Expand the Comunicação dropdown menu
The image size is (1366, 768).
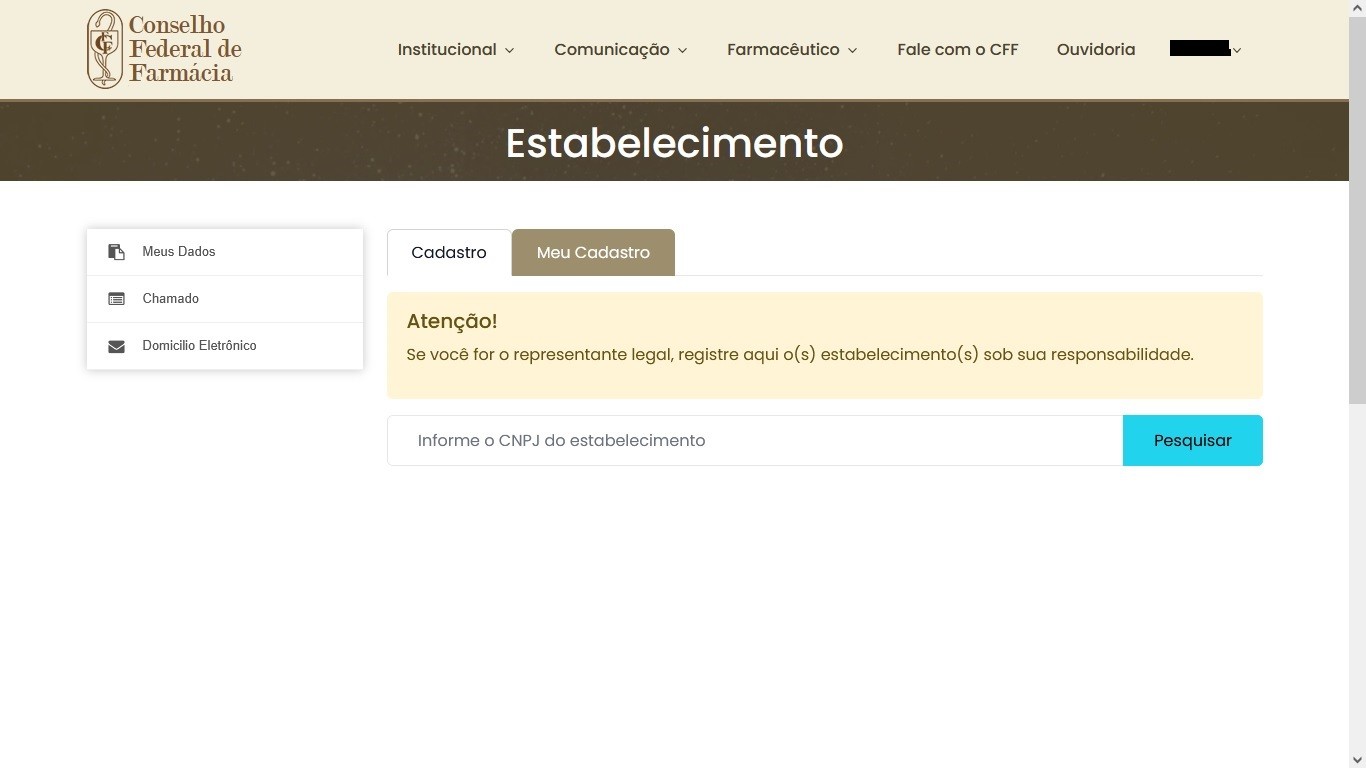click(x=621, y=50)
